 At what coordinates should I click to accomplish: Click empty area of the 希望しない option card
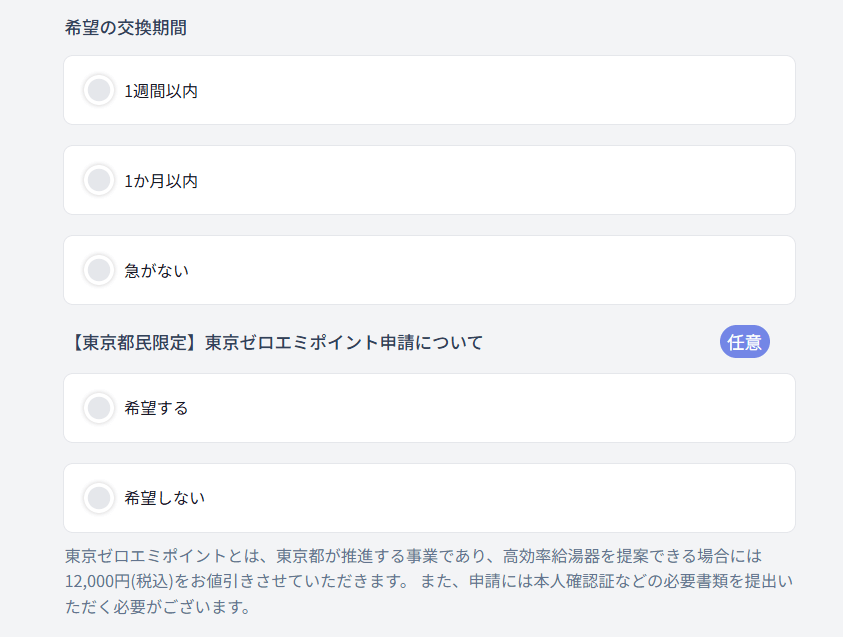pos(500,498)
